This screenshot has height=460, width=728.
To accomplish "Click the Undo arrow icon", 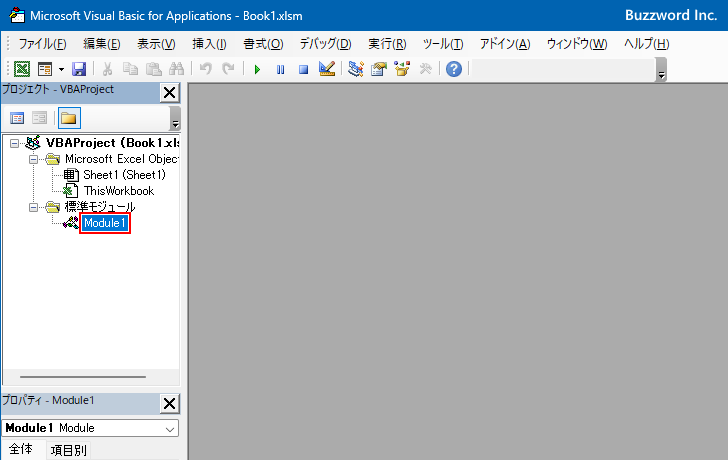I will tap(206, 69).
